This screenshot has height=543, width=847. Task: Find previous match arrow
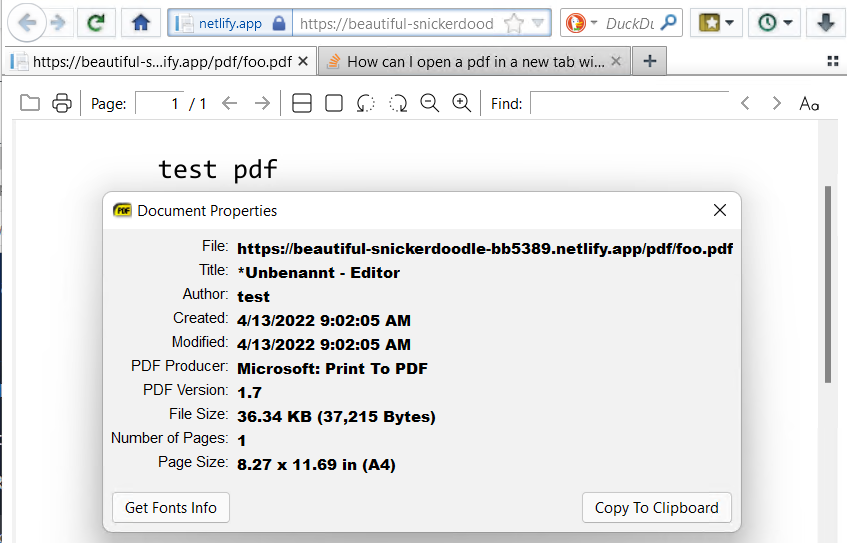(x=745, y=103)
